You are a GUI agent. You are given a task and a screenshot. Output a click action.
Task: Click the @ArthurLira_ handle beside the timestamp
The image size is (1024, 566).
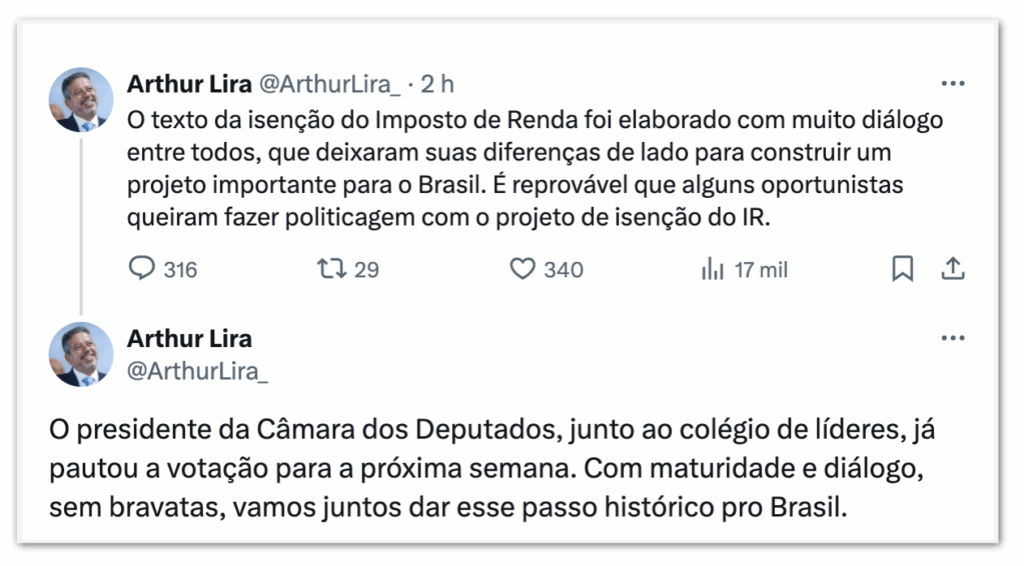(x=330, y=84)
